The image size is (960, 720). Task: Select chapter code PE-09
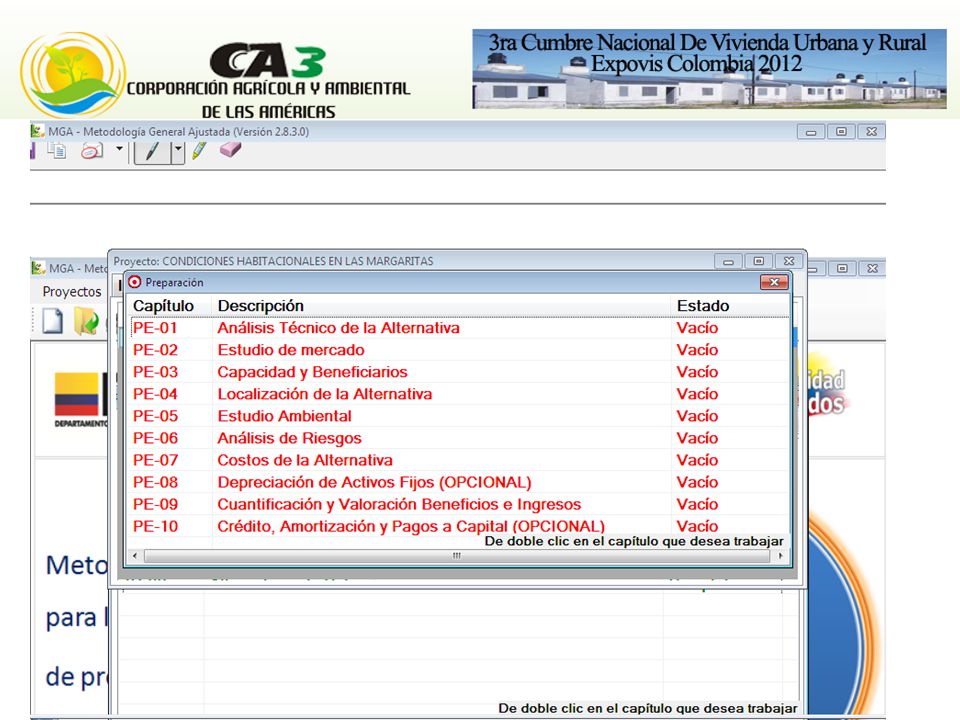point(156,504)
